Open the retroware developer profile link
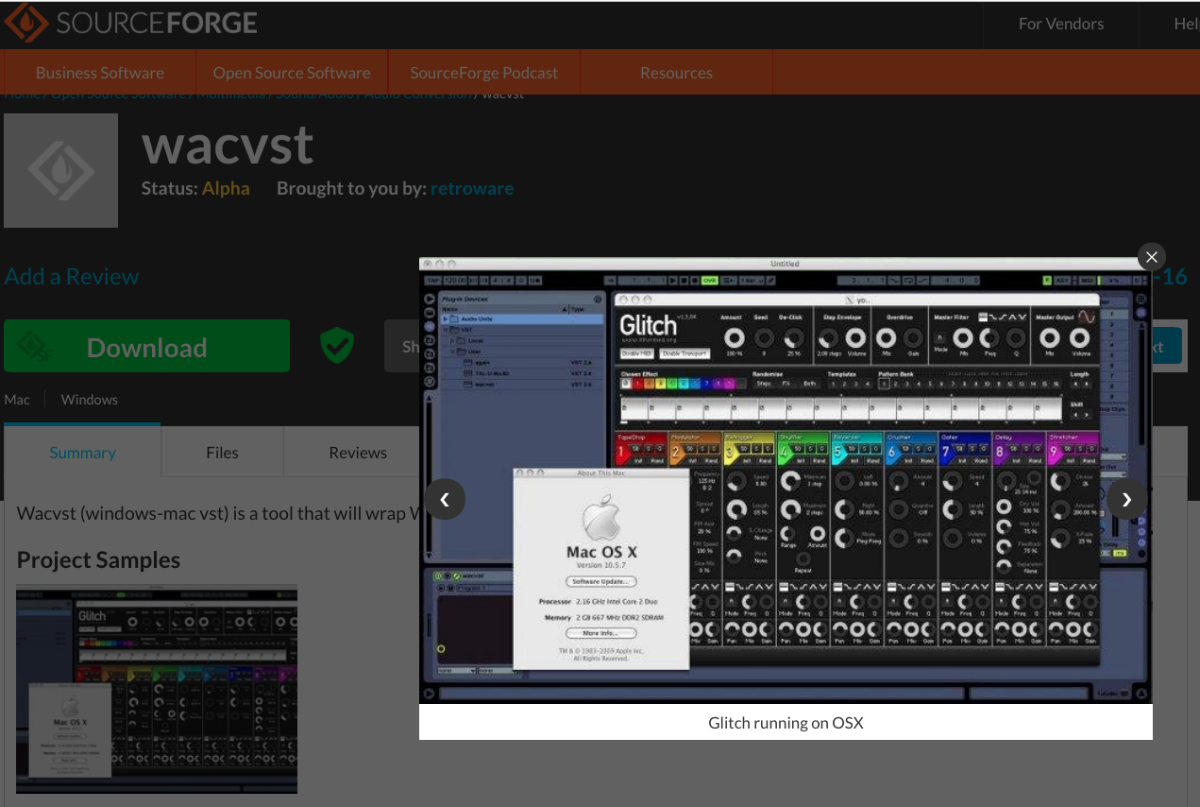 [x=472, y=188]
